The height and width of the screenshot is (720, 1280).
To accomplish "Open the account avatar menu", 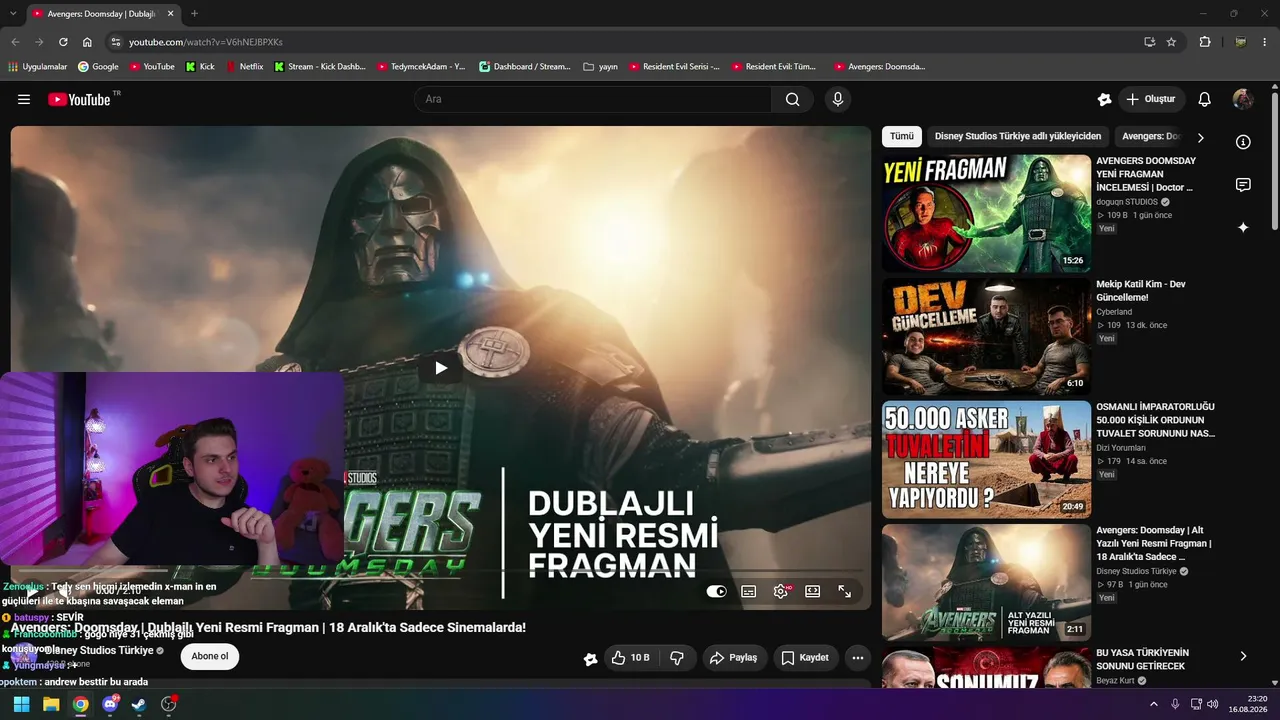I will click(x=1243, y=99).
